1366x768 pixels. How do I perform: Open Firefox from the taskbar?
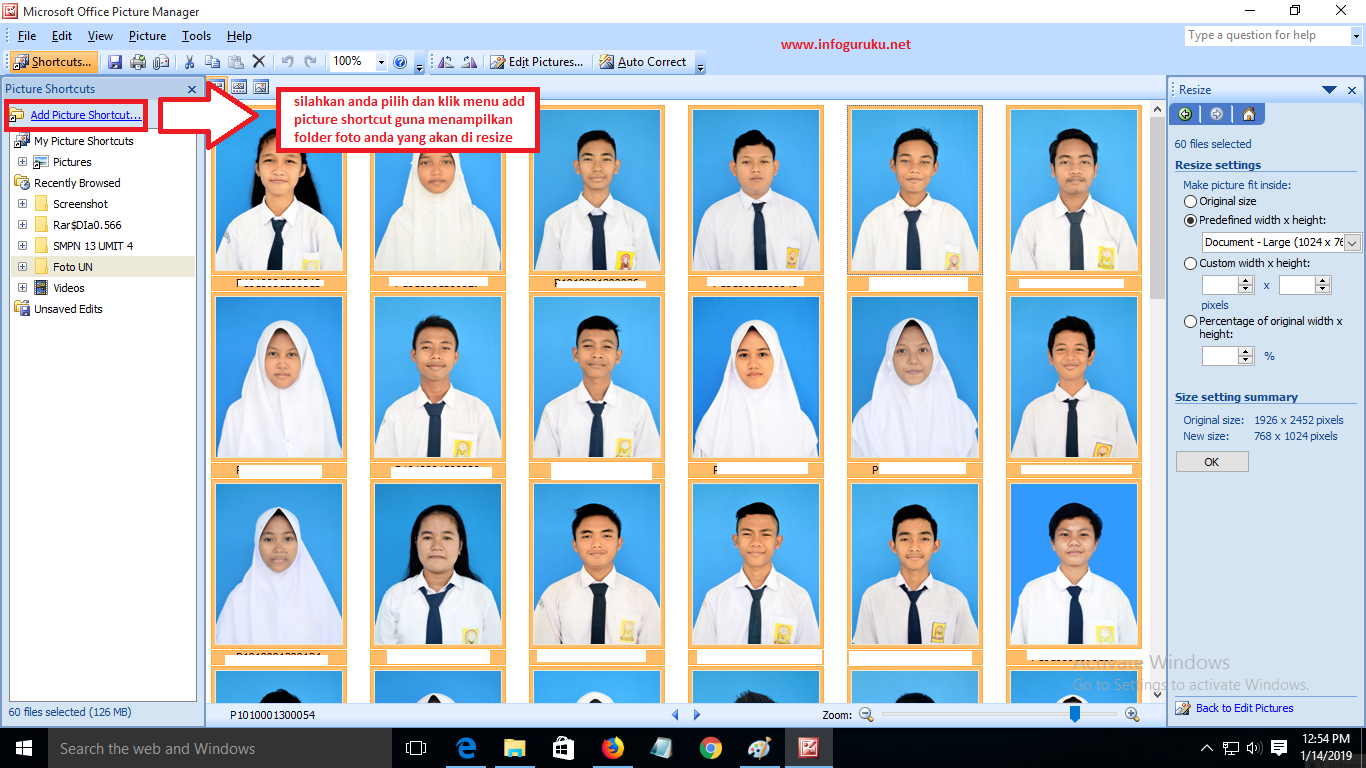(612, 748)
